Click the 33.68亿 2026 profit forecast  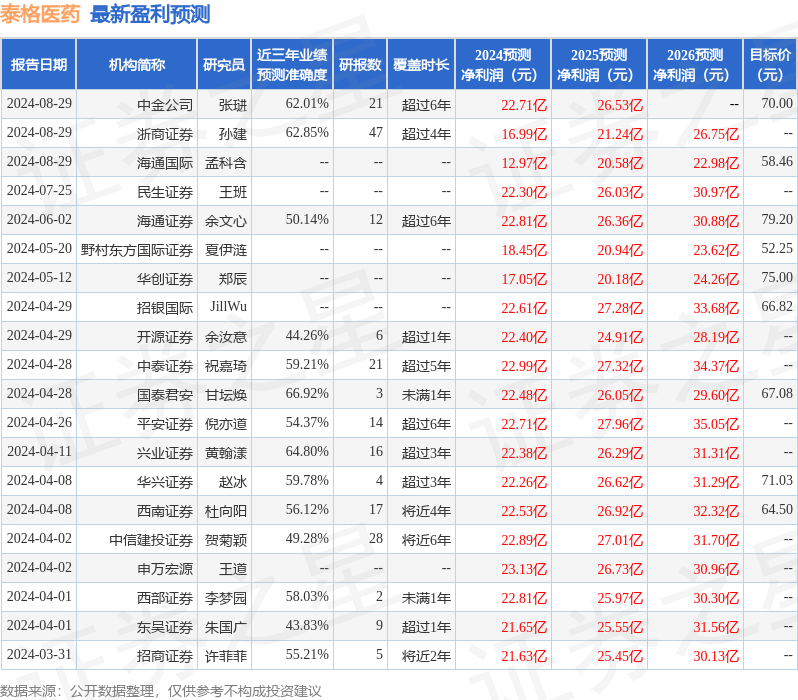[716, 308]
